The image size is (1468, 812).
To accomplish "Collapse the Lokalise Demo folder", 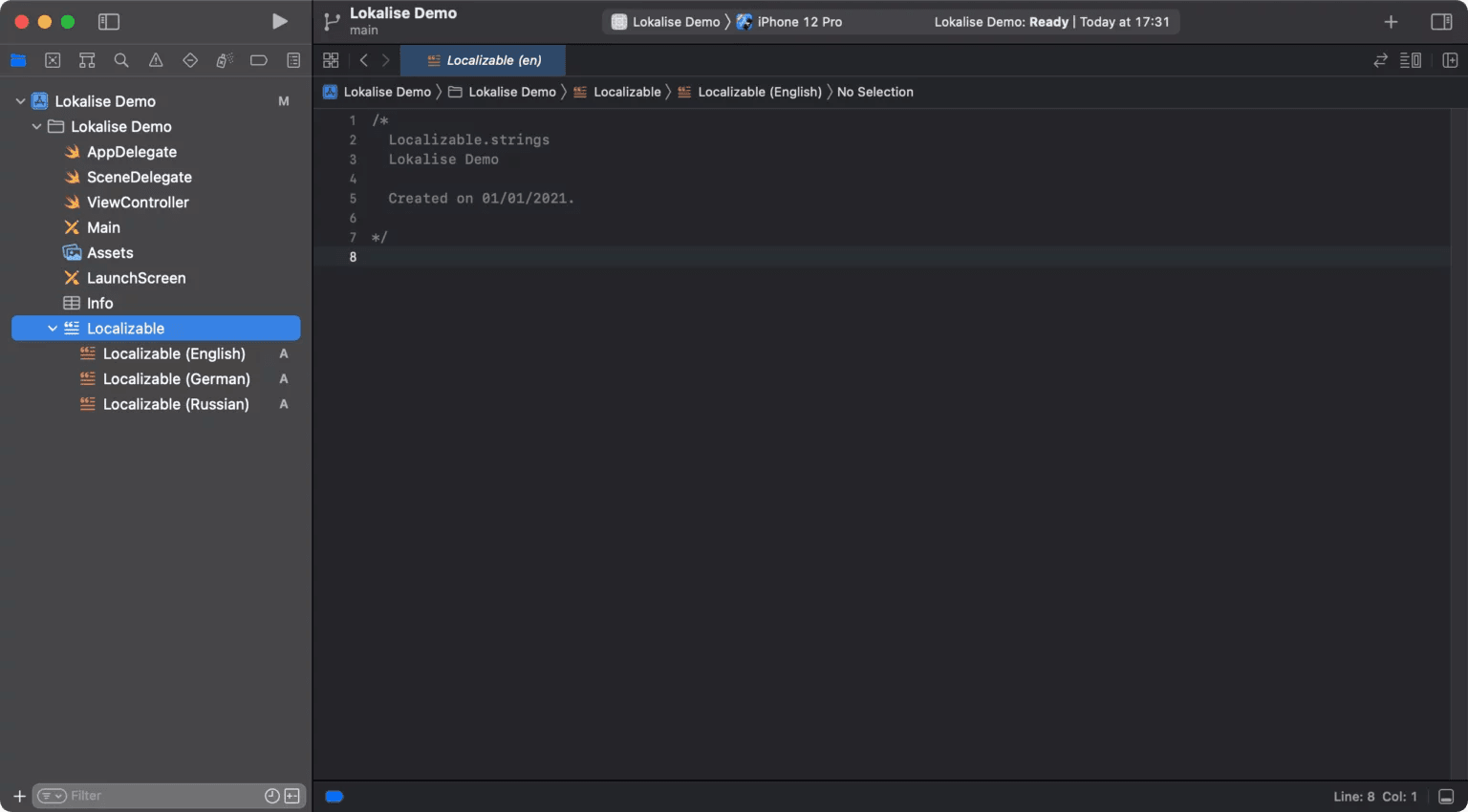I will tap(36, 126).
